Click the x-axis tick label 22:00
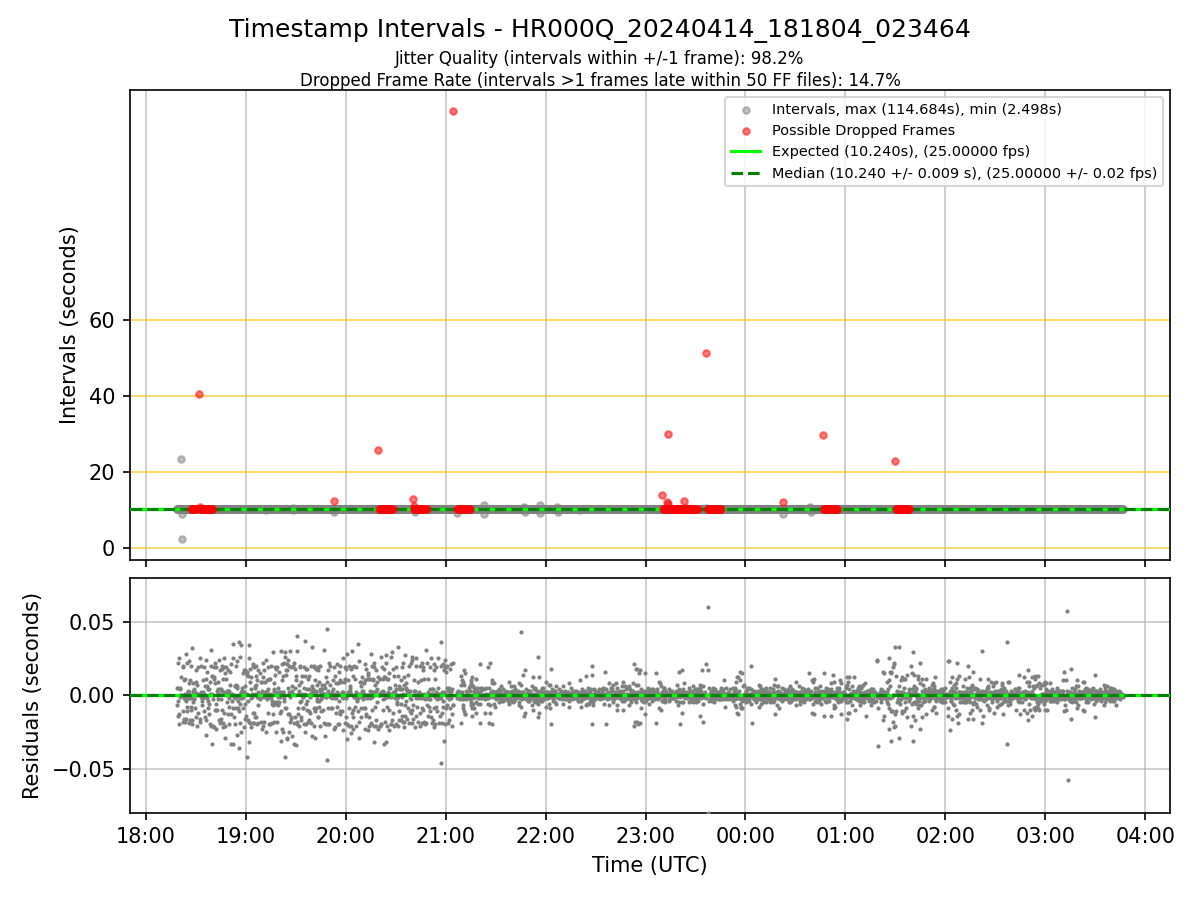The width and height of the screenshot is (1200, 900). tap(546, 834)
